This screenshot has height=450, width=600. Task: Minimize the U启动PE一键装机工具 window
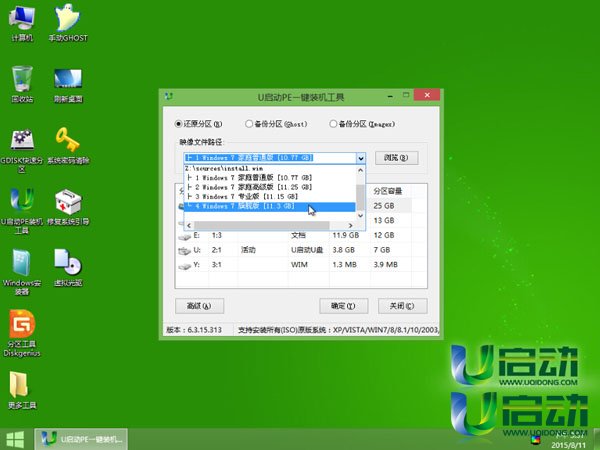390,96
